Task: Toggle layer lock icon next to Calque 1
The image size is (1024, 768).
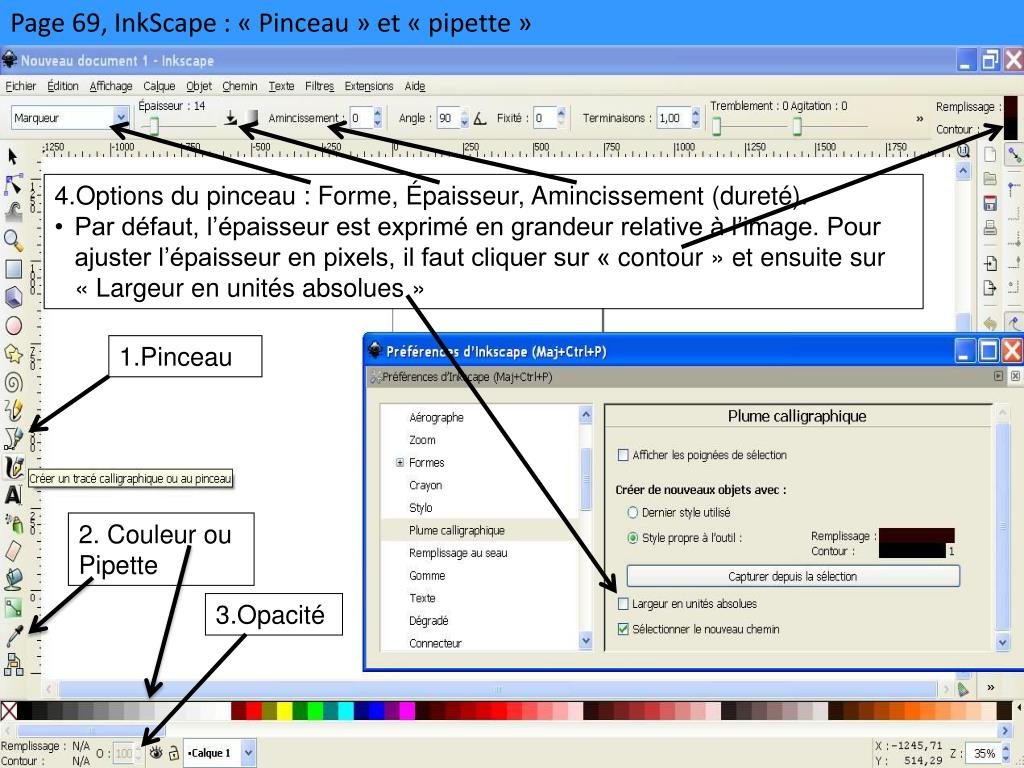Action: point(174,753)
